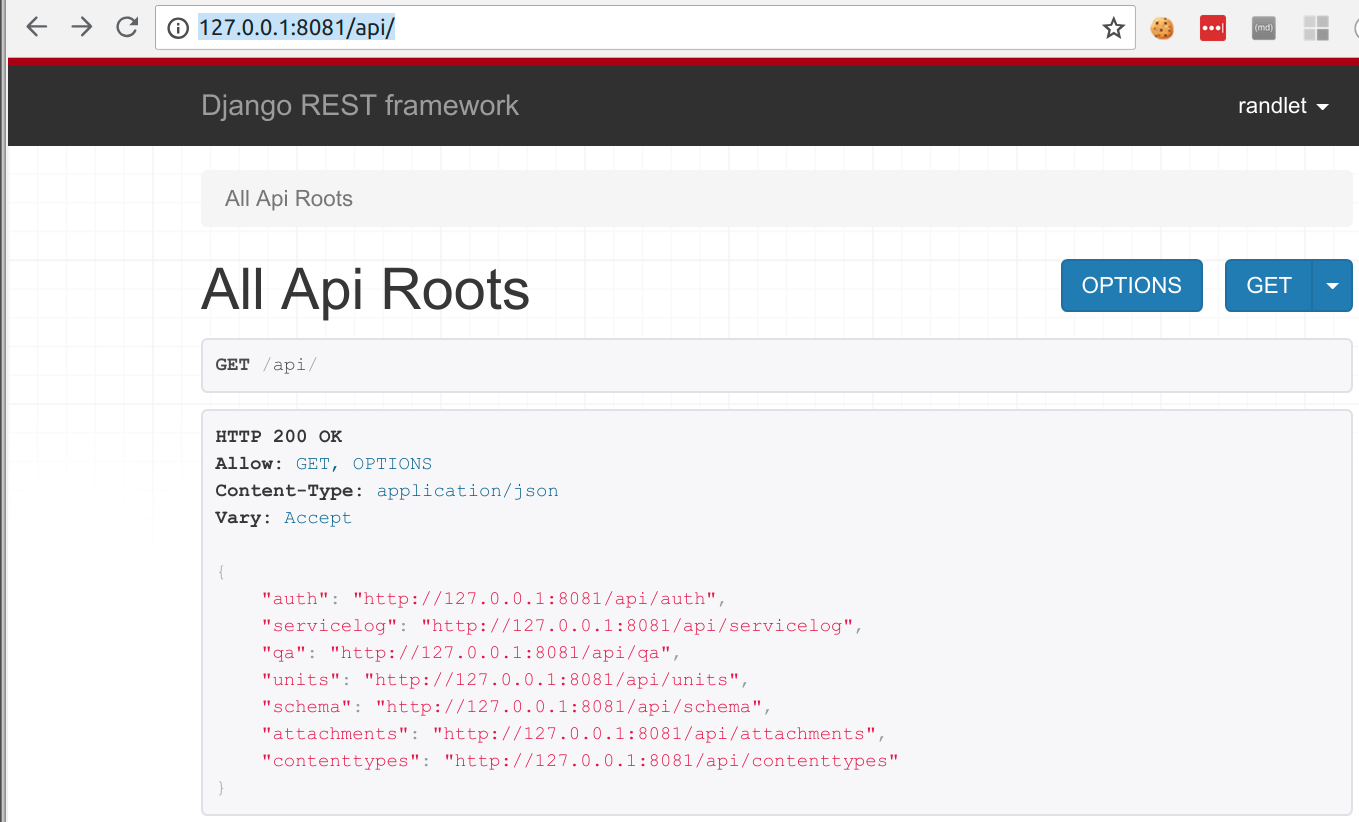Select All Api Roots breadcrumb
The width and height of the screenshot is (1359, 822).
[x=289, y=199]
